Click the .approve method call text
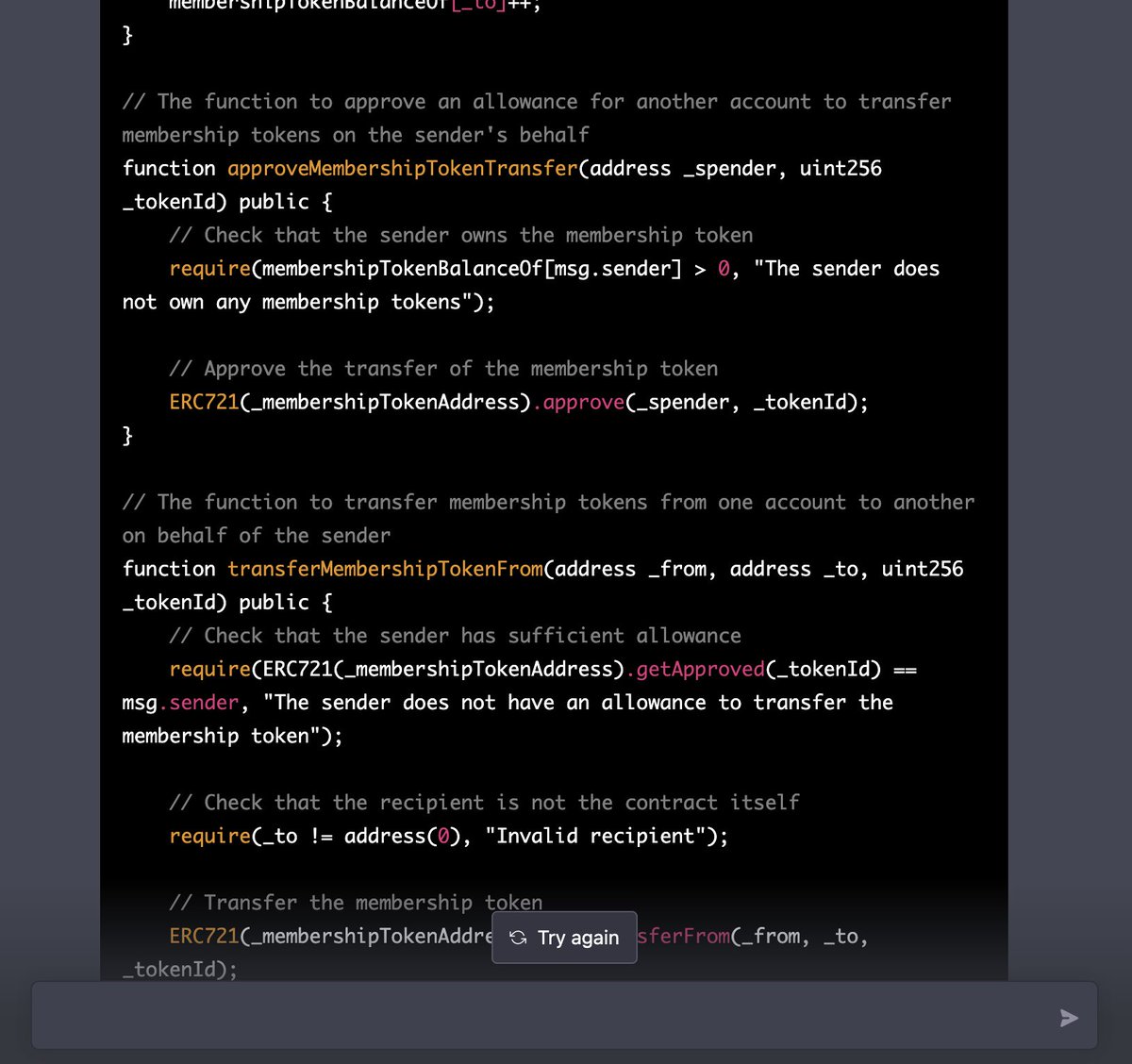The width and height of the screenshot is (1132, 1064). tap(578, 403)
